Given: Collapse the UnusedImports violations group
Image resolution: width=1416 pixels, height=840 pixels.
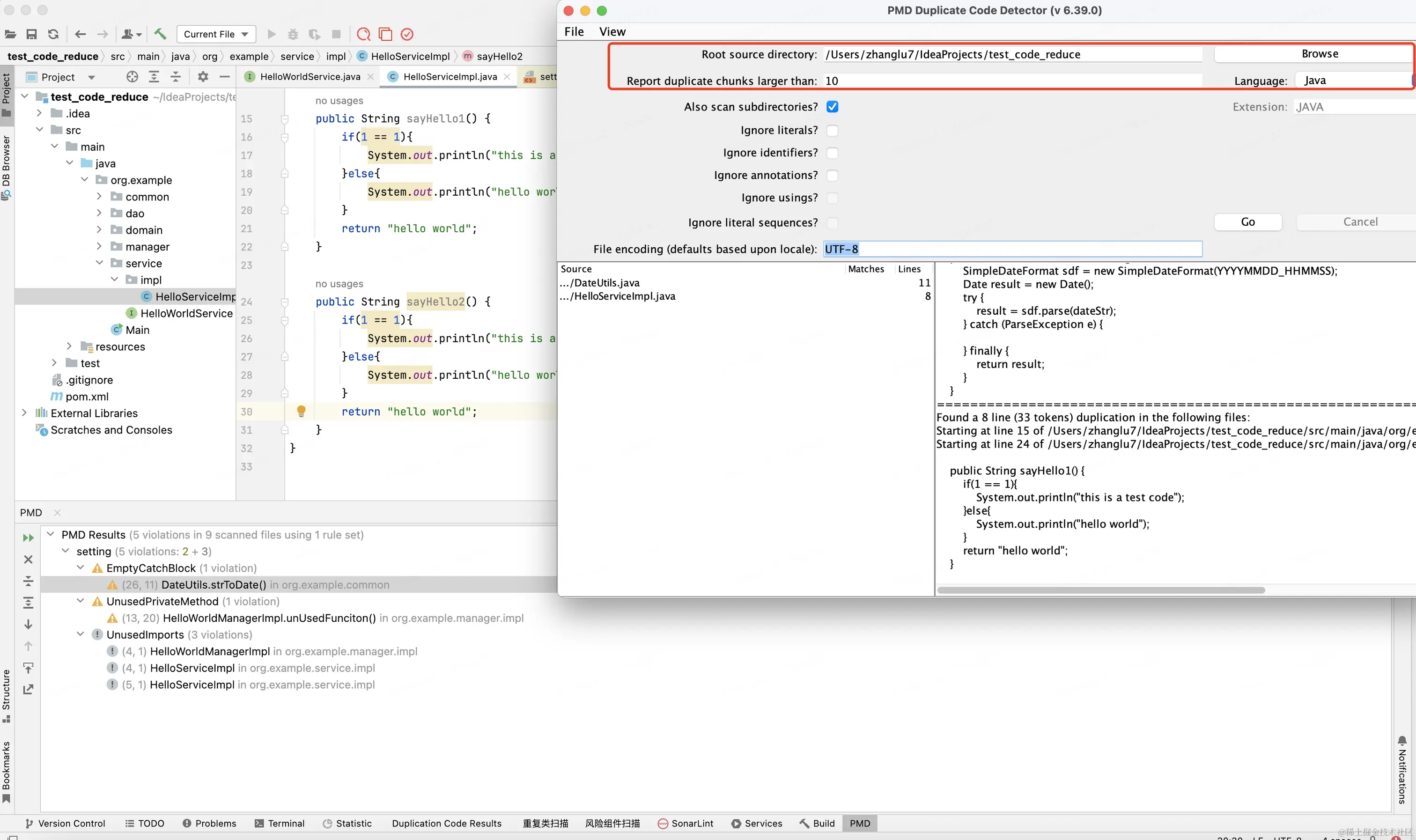Looking at the screenshot, I should tap(81, 634).
